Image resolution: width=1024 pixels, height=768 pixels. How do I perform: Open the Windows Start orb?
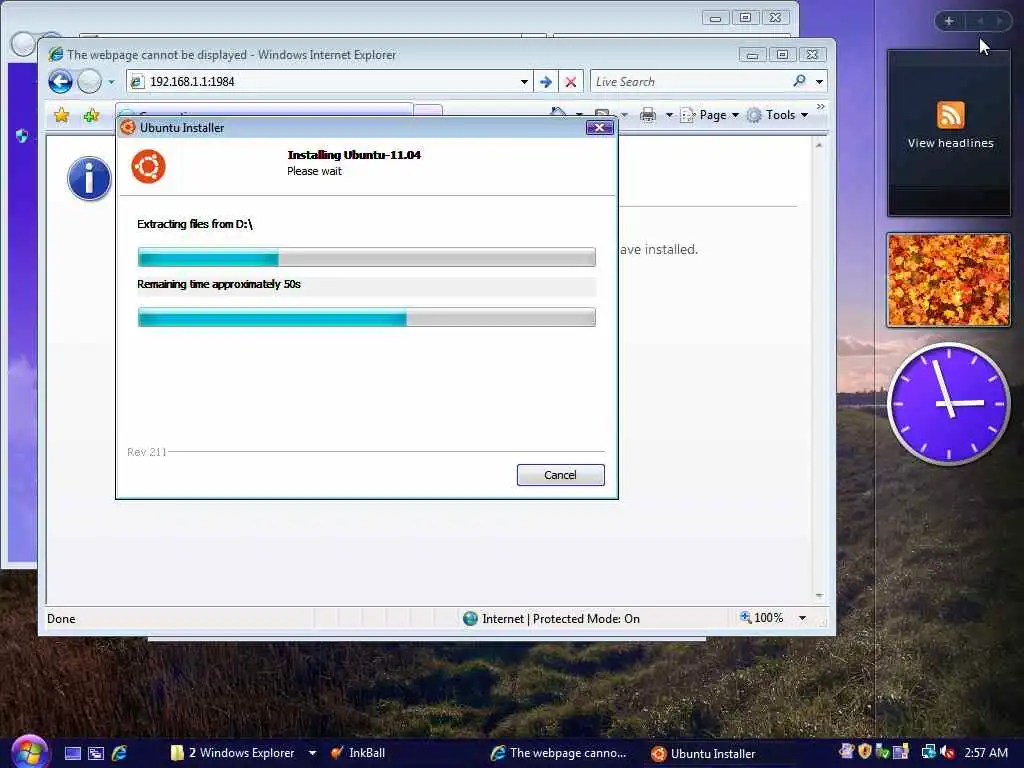tap(29, 753)
